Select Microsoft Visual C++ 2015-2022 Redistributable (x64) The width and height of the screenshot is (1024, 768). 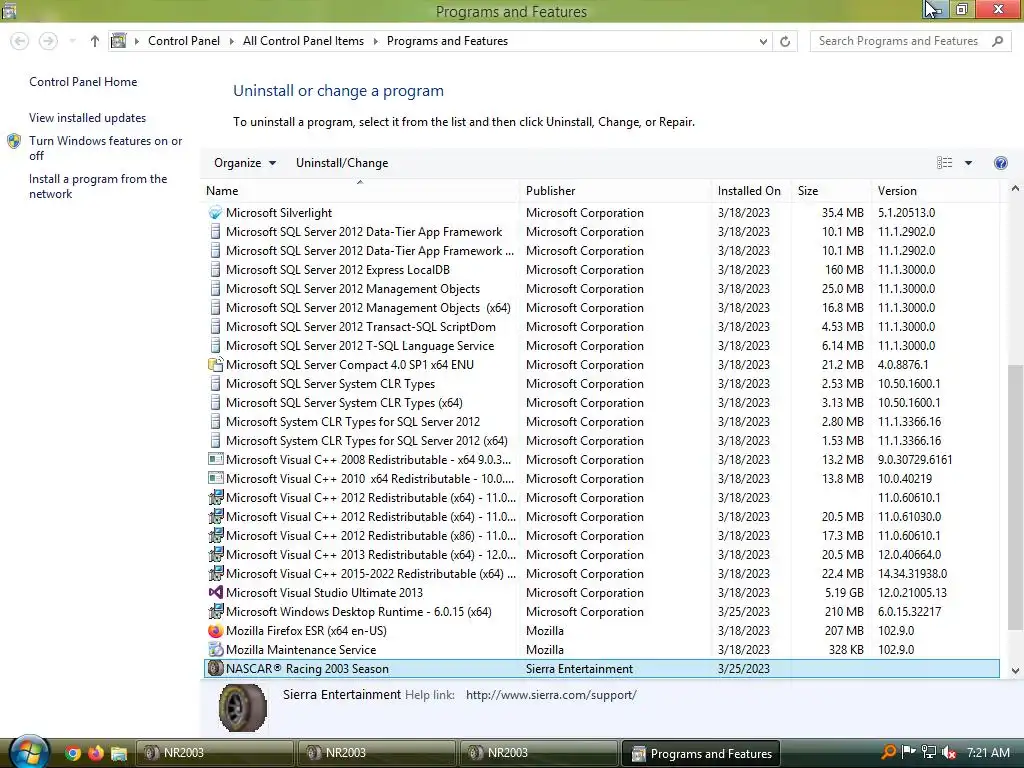(x=600, y=573)
